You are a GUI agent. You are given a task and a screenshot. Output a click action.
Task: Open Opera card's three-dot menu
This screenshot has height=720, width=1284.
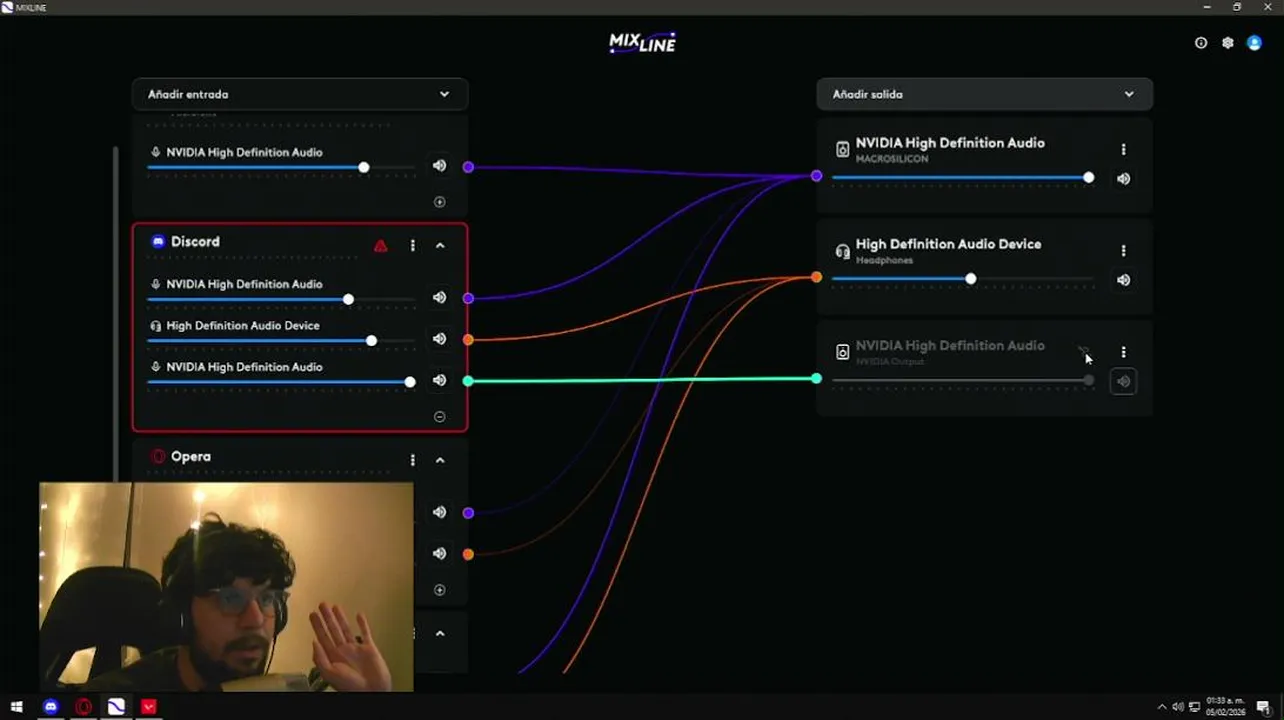point(412,460)
